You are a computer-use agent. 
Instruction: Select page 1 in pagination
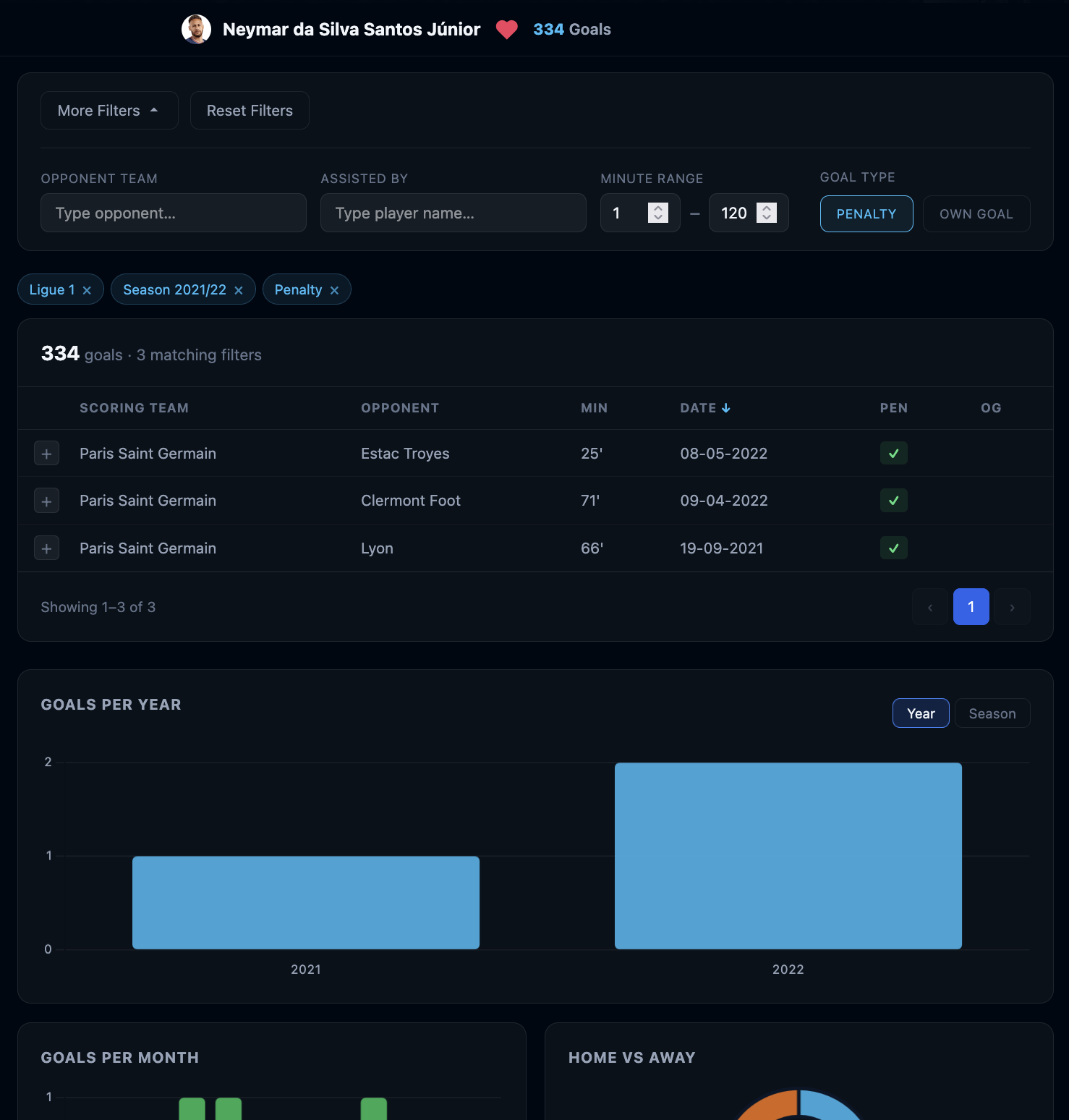971,607
